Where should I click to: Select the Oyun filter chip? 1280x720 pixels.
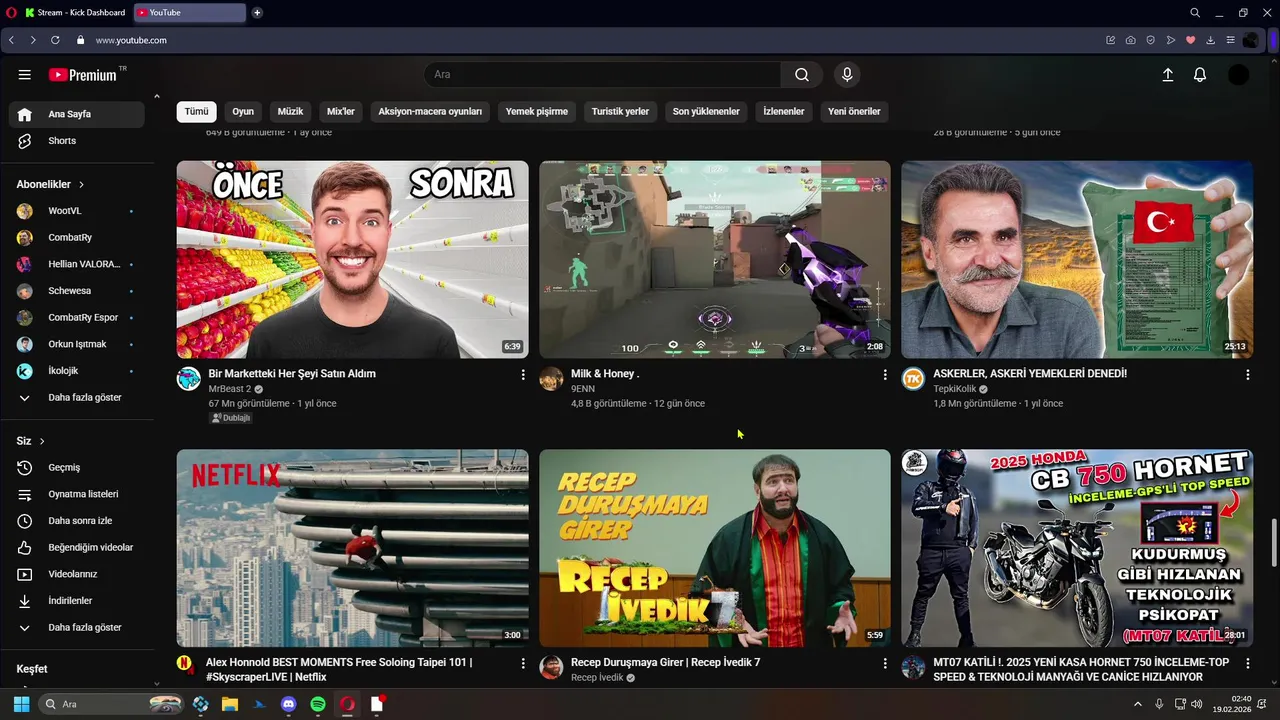click(x=243, y=111)
